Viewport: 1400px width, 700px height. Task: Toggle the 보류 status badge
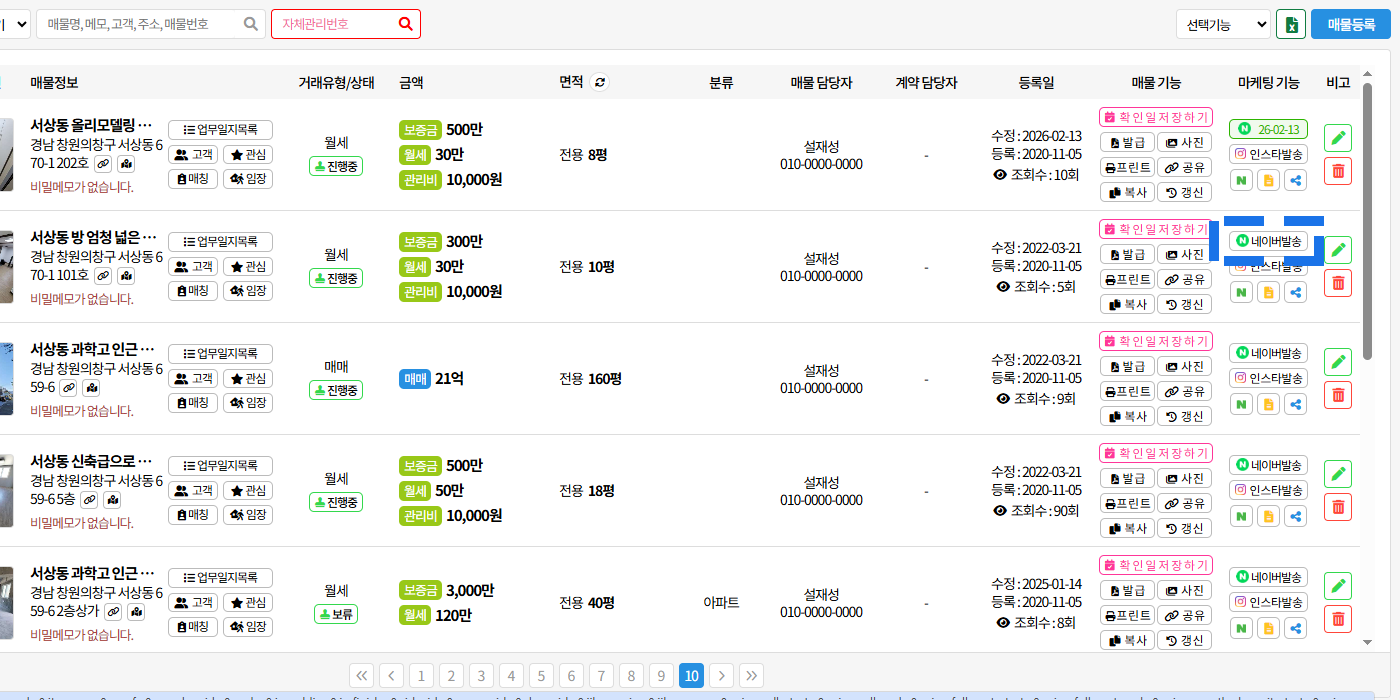pyautogui.click(x=336, y=614)
